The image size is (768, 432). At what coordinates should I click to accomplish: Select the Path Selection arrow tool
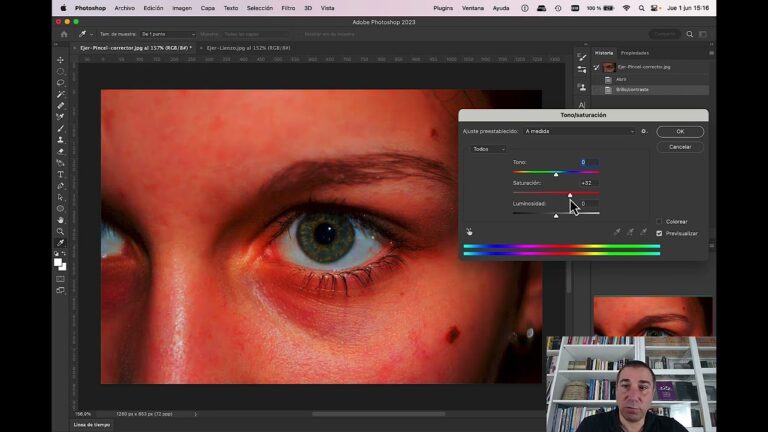click(x=60, y=197)
